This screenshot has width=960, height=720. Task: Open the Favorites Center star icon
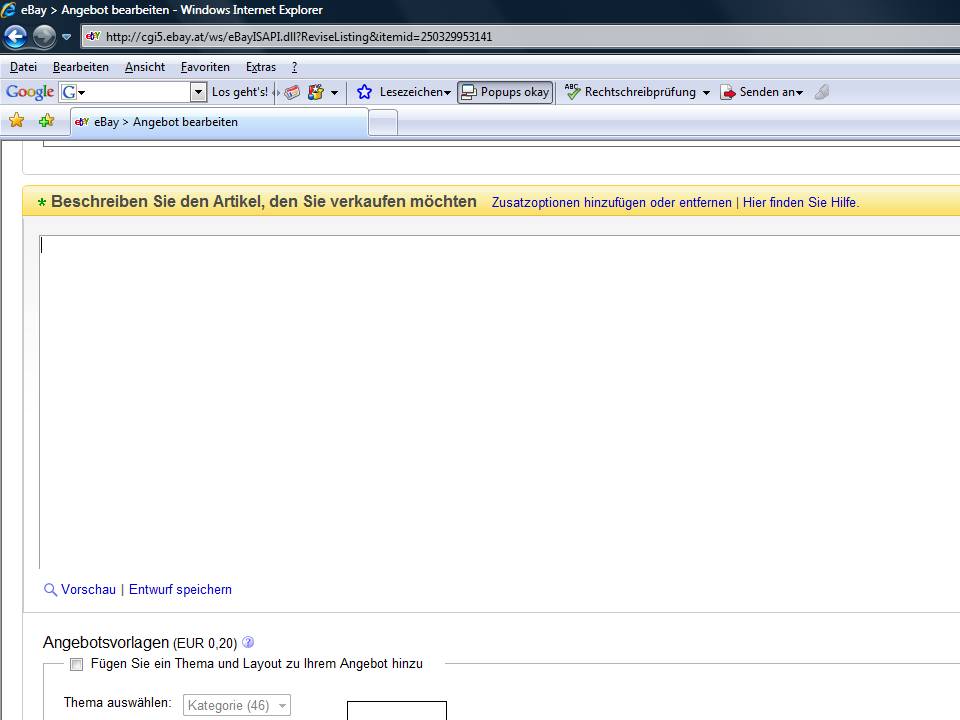[x=17, y=121]
